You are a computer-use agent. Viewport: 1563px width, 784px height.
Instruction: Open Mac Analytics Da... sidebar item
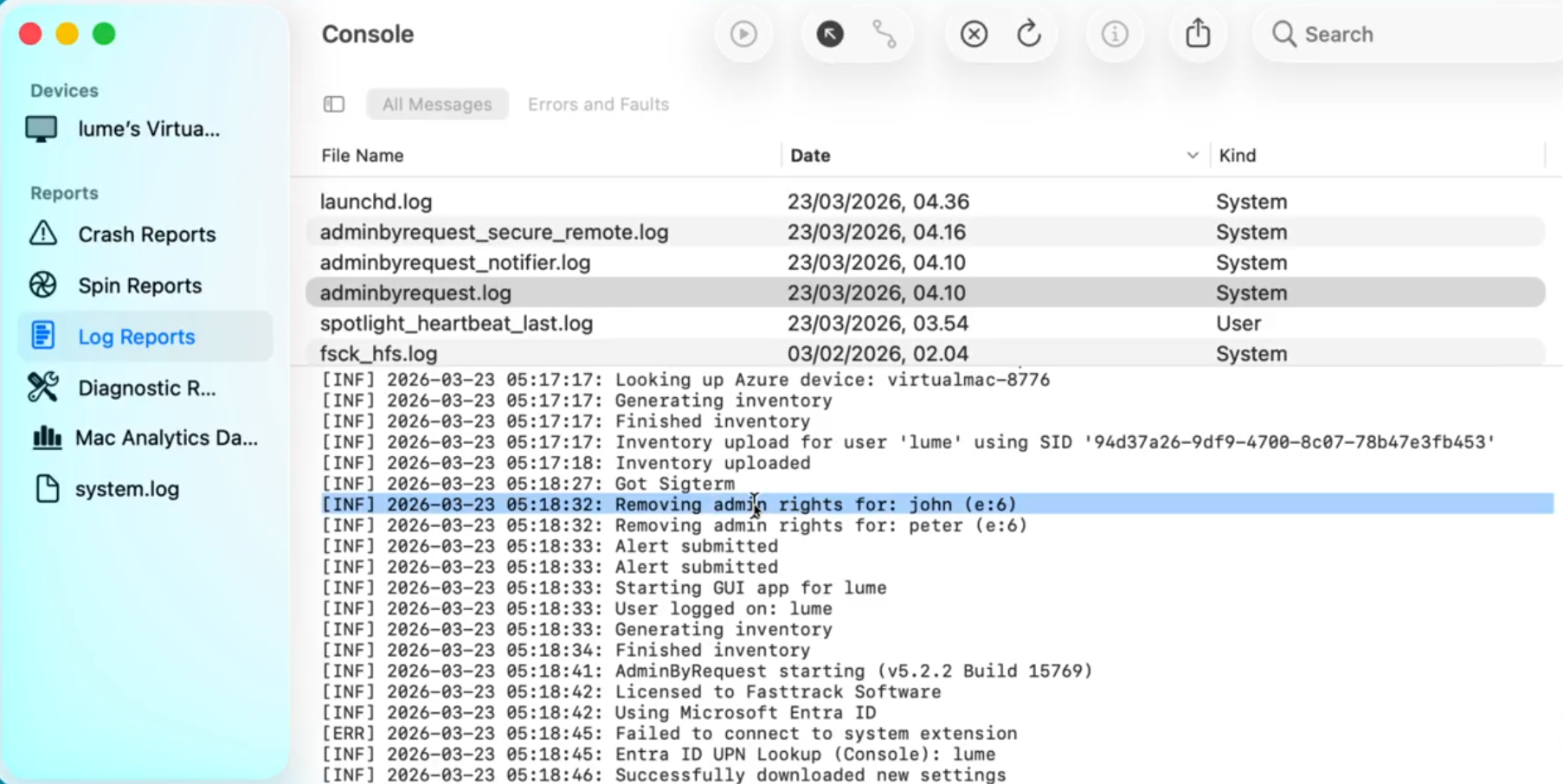pos(145,438)
